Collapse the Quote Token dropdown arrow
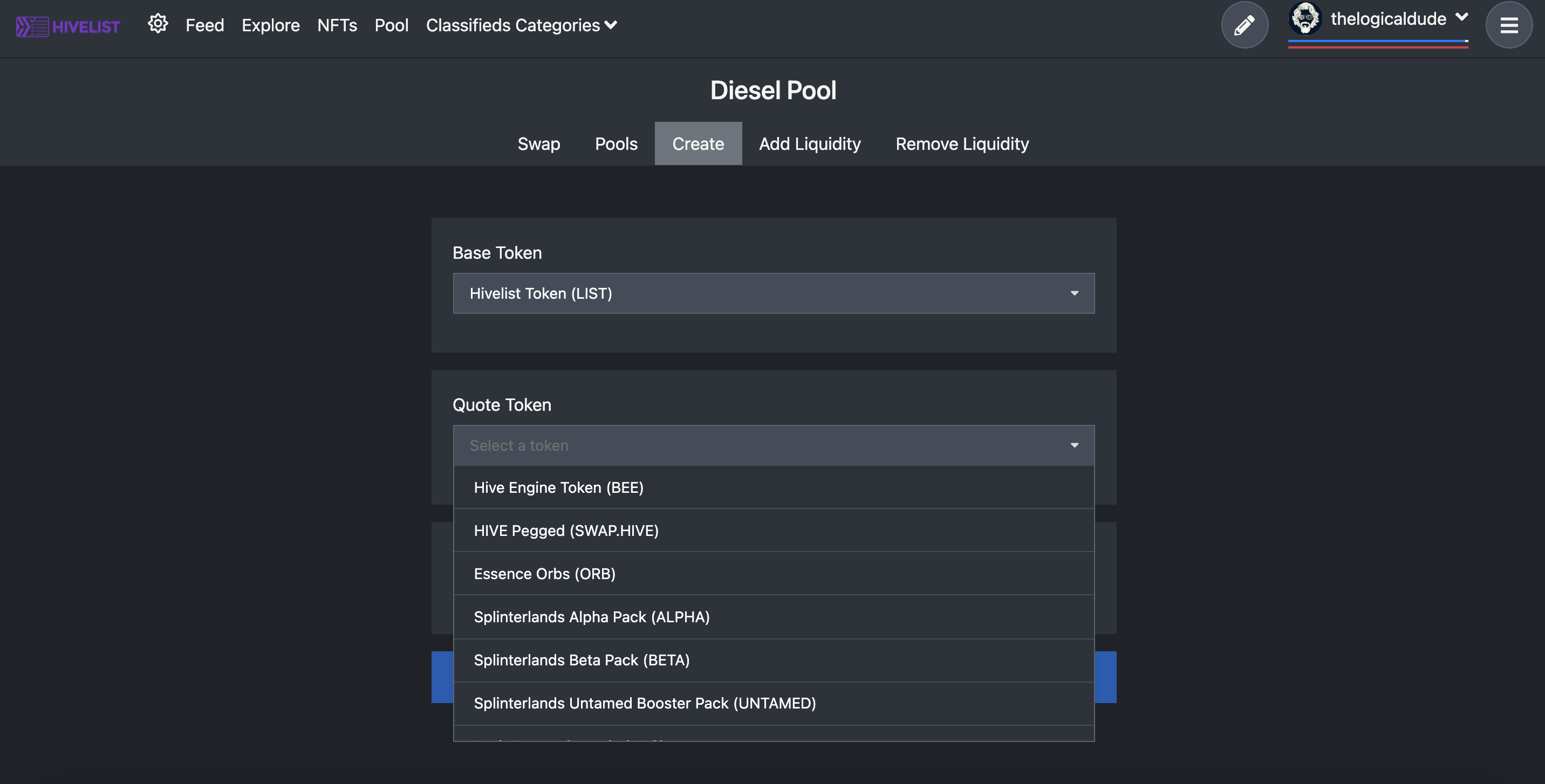1545x784 pixels. point(1074,445)
